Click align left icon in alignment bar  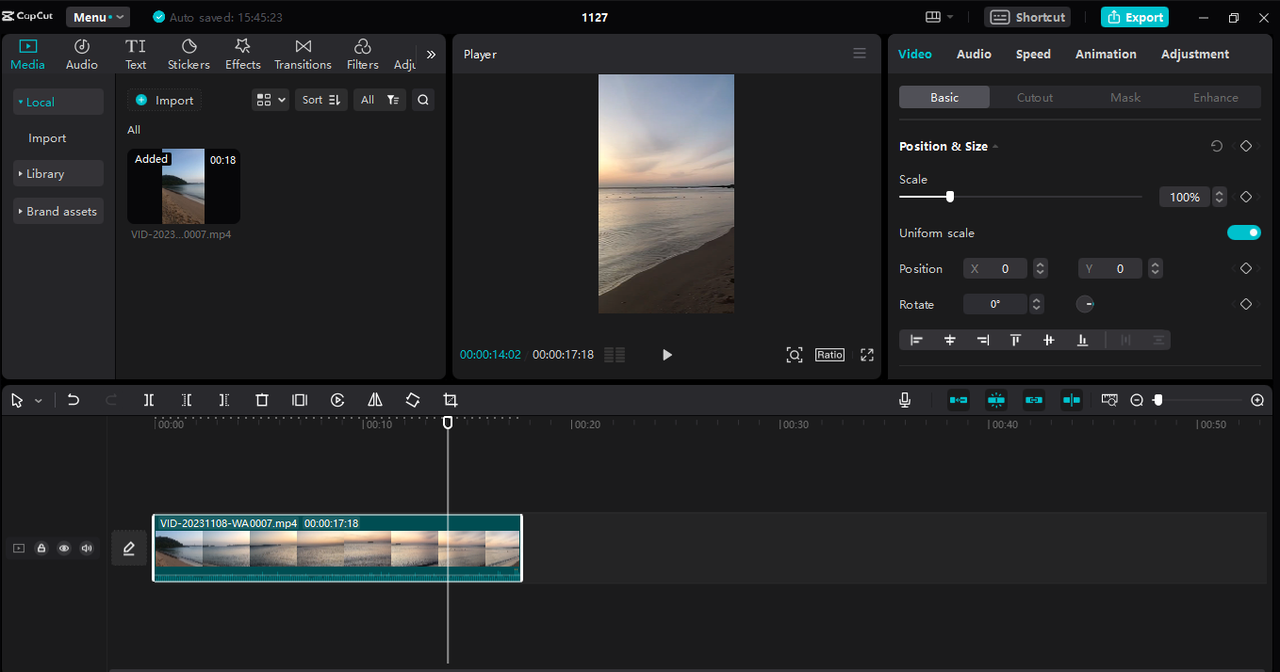pyautogui.click(x=916, y=340)
